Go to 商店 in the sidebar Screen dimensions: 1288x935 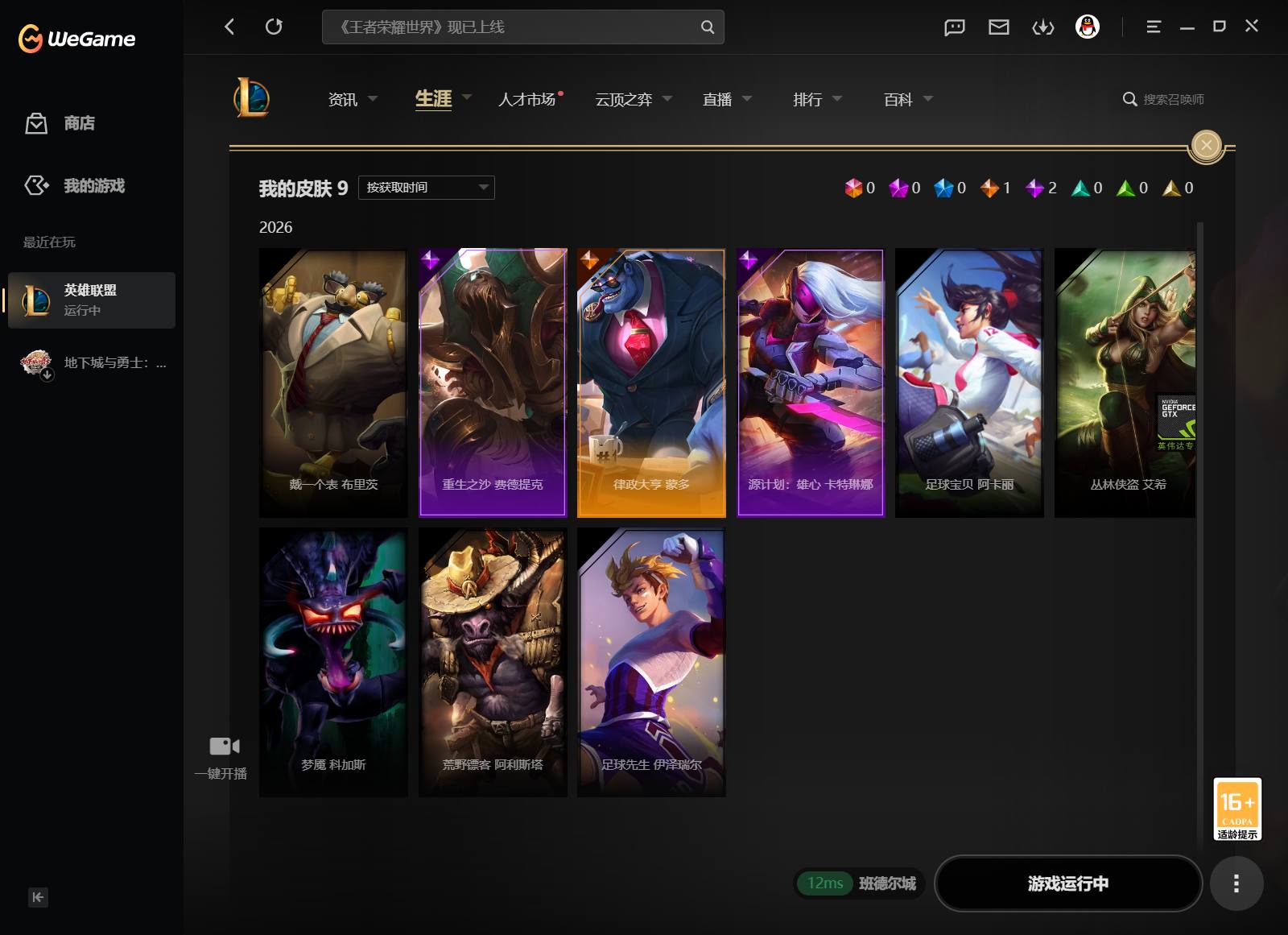tap(80, 123)
